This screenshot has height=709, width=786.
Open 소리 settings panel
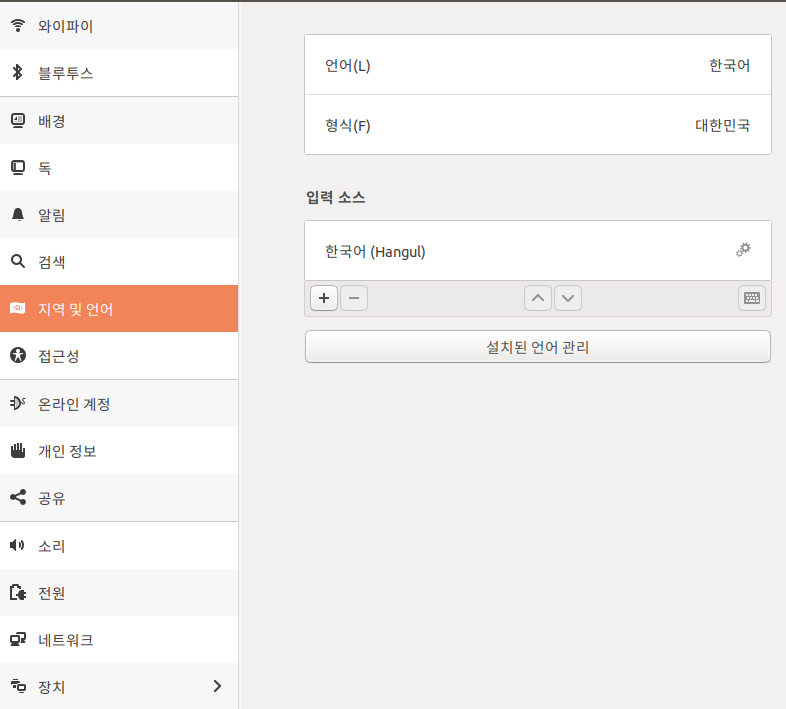coord(119,546)
